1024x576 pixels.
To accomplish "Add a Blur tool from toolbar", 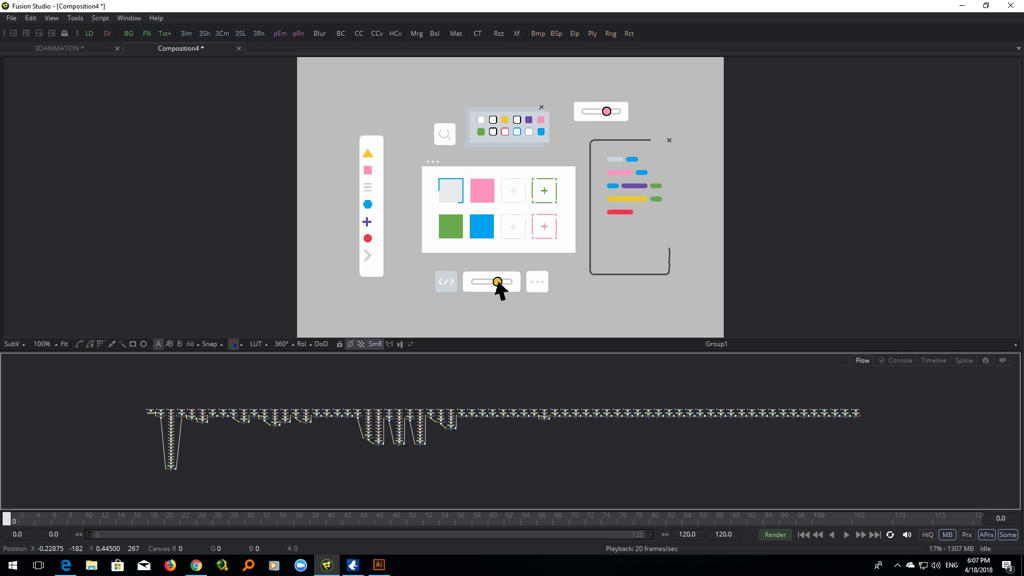I will point(319,34).
